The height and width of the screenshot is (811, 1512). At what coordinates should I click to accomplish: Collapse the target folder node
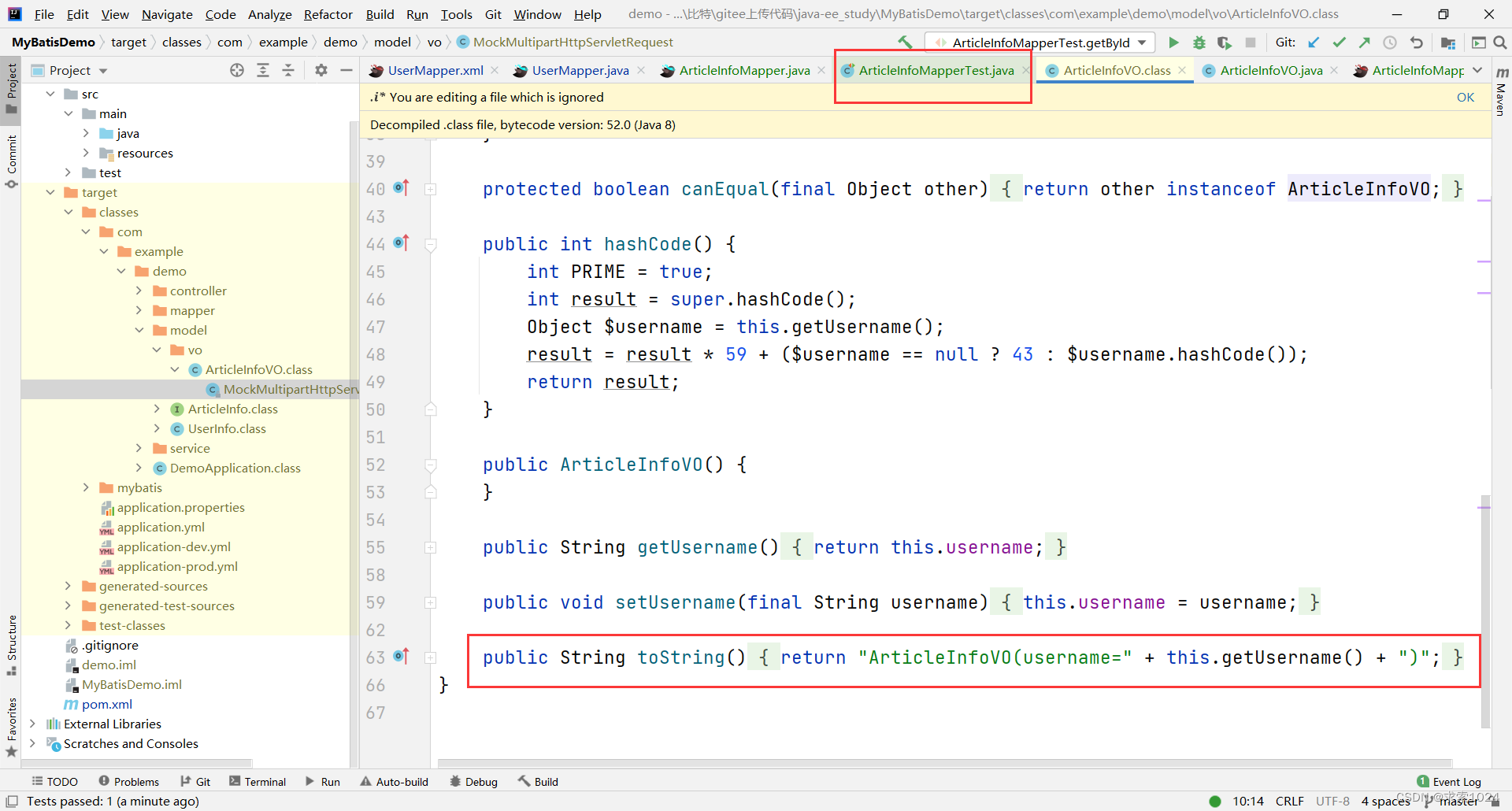[x=50, y=192]
